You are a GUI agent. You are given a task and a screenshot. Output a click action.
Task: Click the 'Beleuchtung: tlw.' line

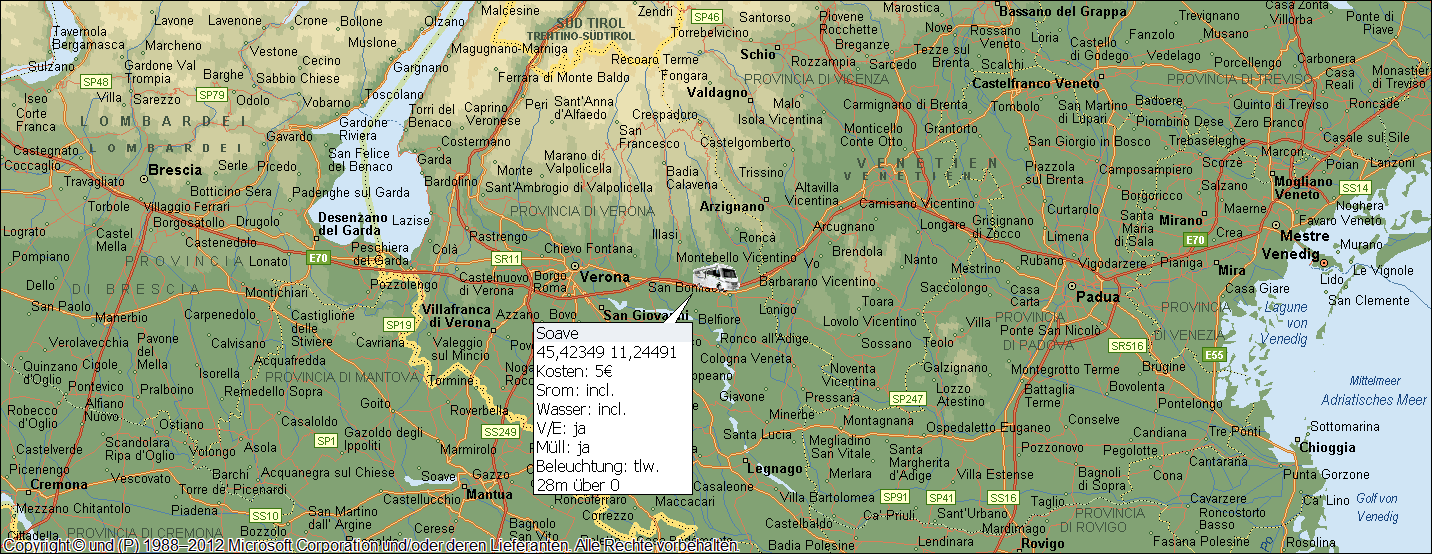coord(598,466)
